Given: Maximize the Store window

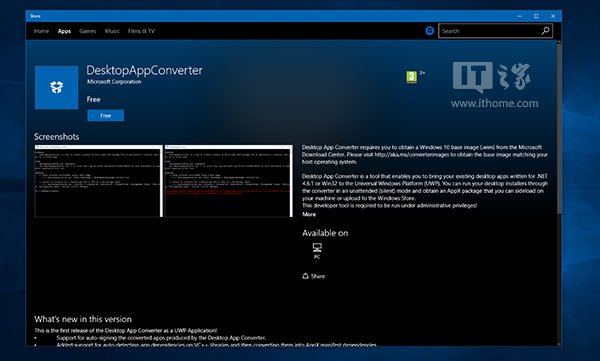Looking at the screenshot, I should tap(536, 16).
